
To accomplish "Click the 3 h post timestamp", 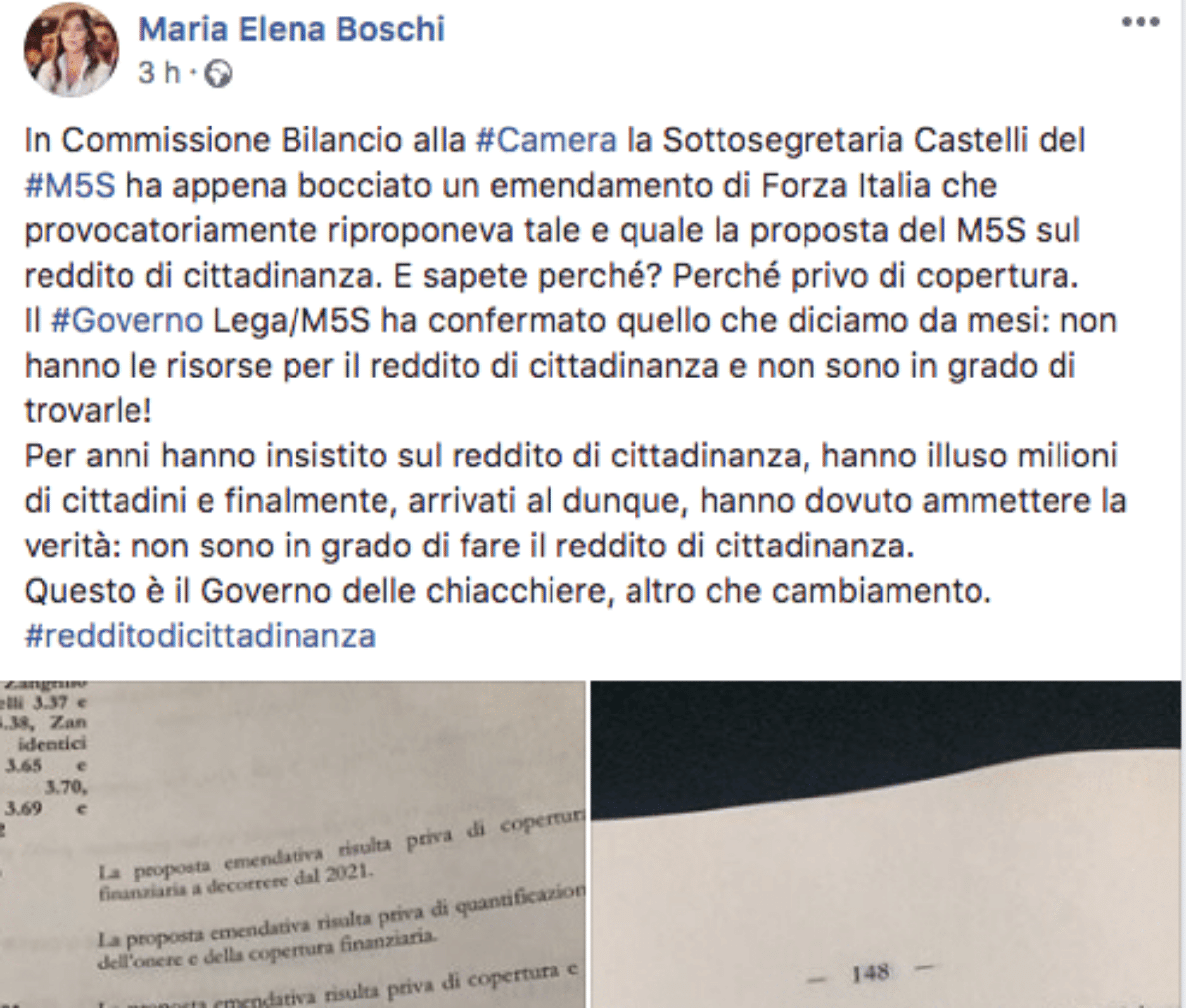I will [x=159, y=73].
